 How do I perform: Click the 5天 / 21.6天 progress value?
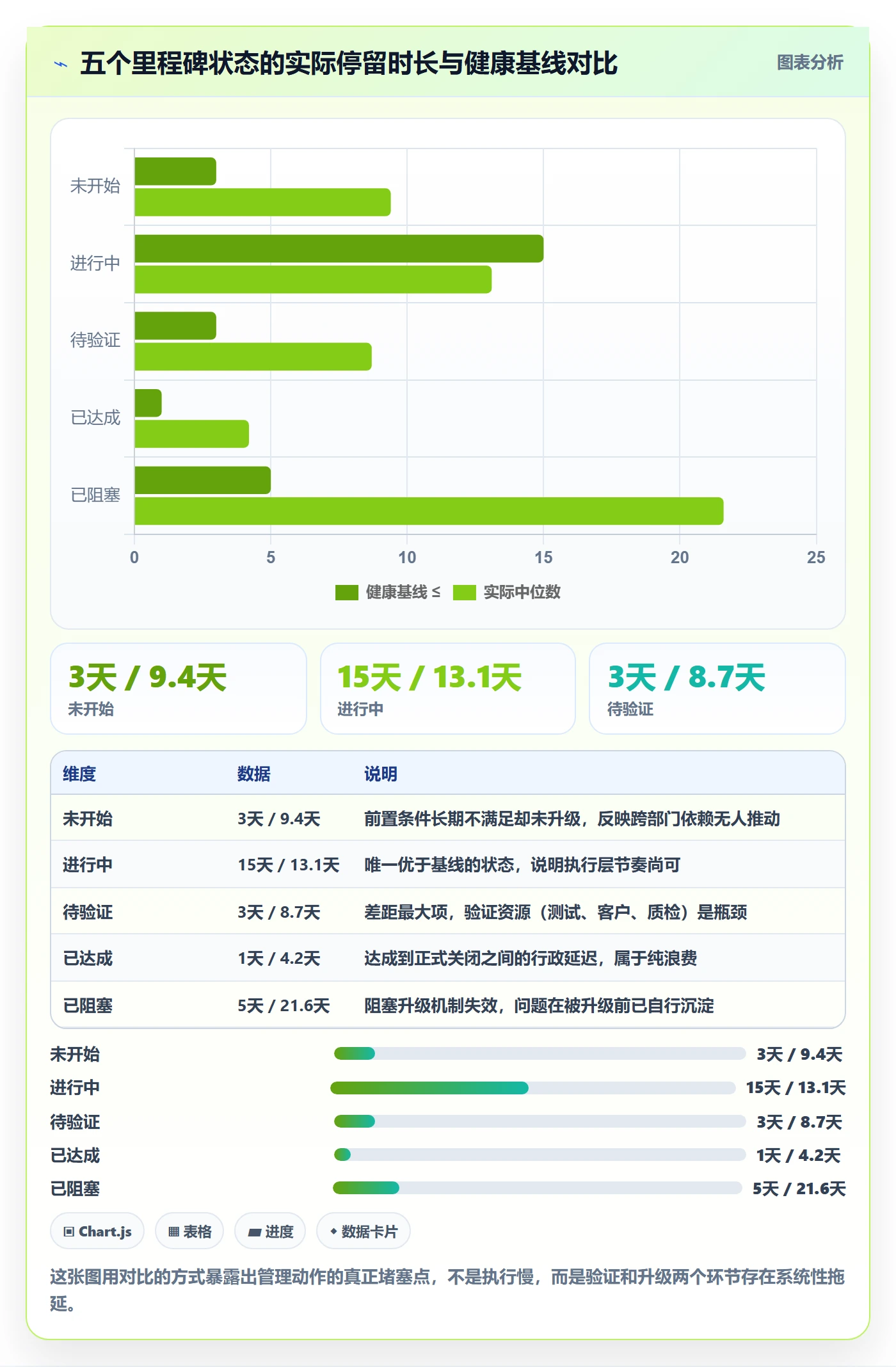click(x=799, y=1188)
